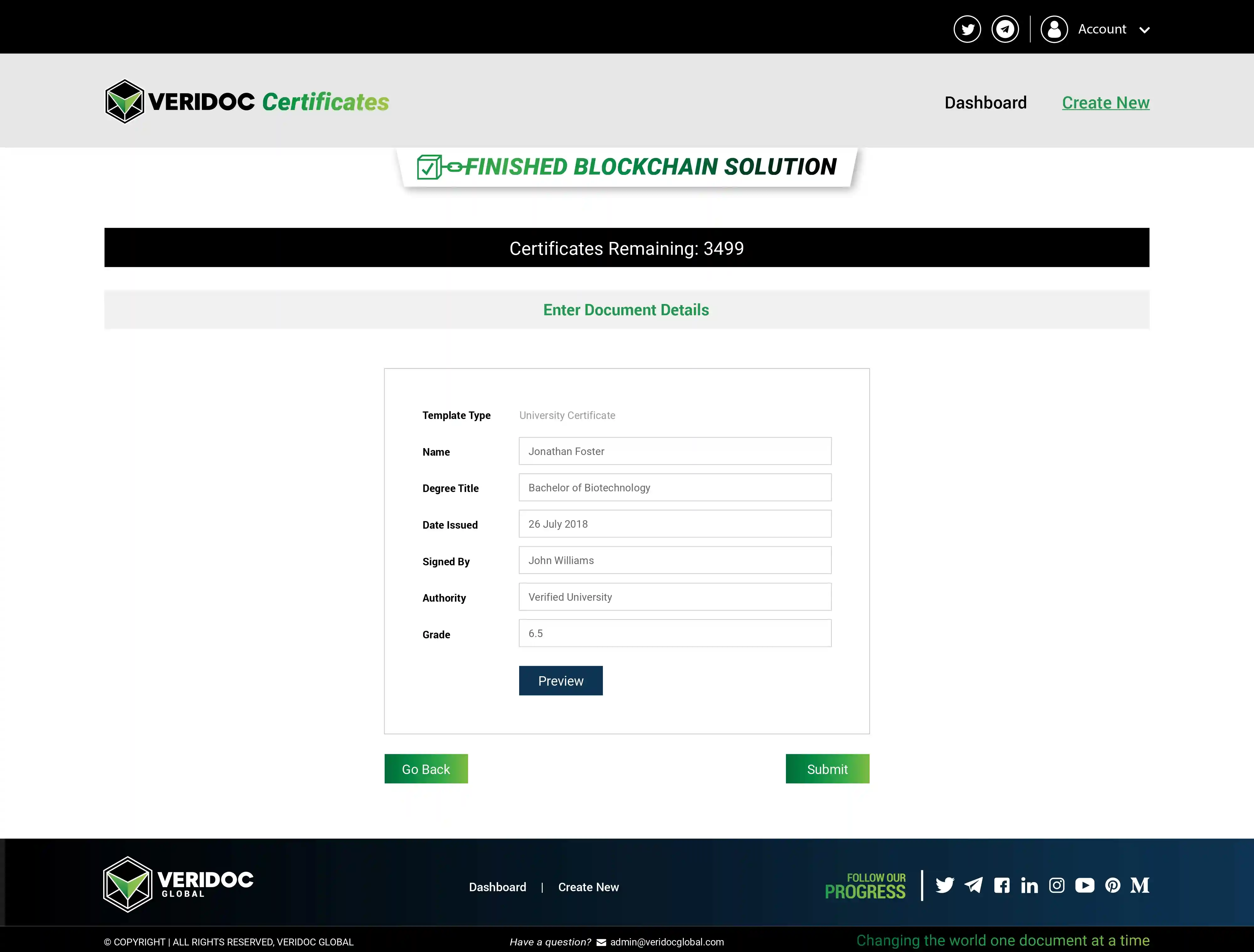Open footer Facebook icon

(x=1002, y=885)
